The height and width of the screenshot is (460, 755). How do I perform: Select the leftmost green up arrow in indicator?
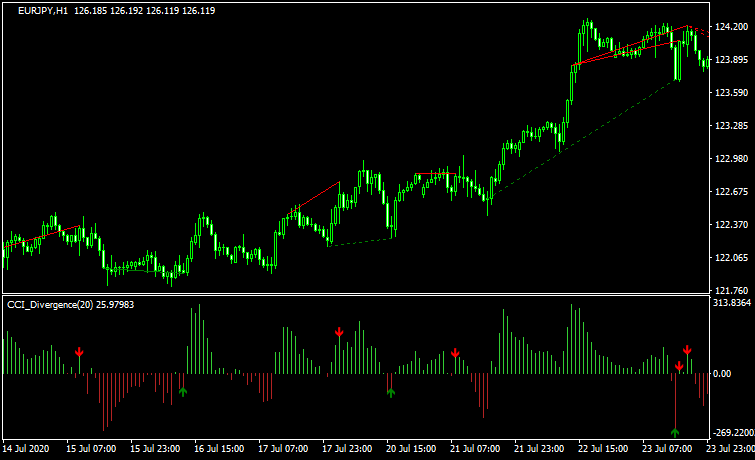183,391
